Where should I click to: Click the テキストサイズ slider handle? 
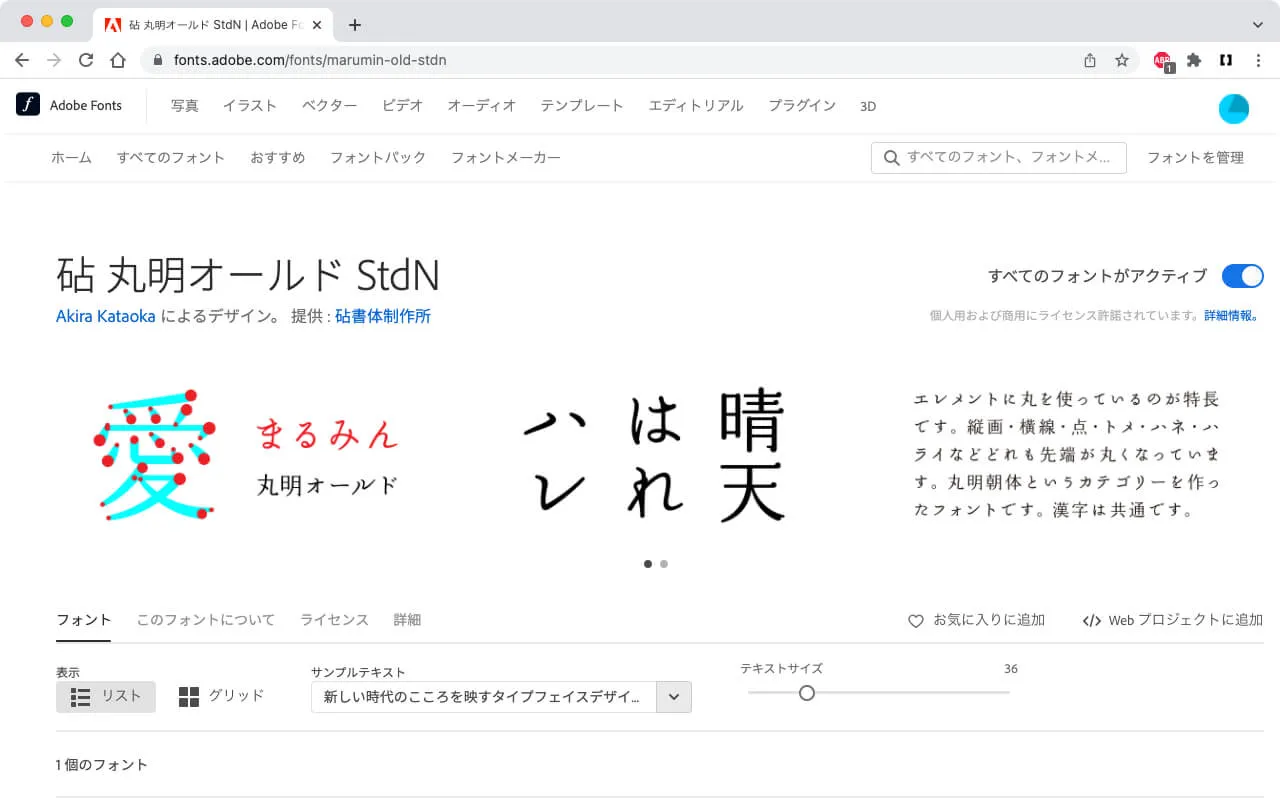click(x=807, y=693)
